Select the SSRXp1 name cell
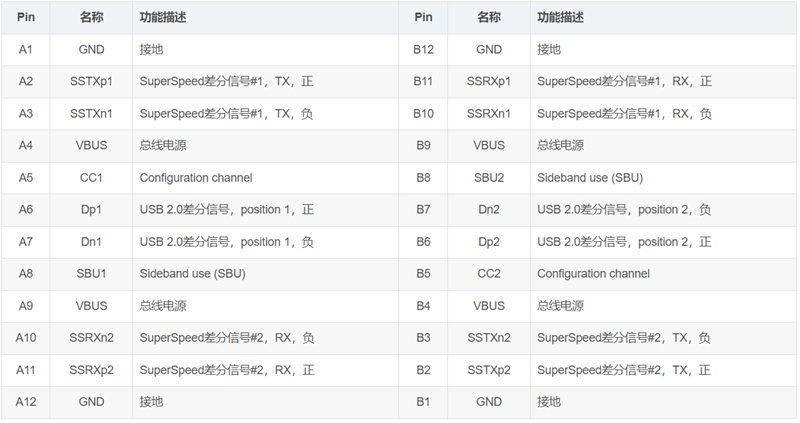Image resolution: width=800 pixels, height=423 pixels. (489, 81)
